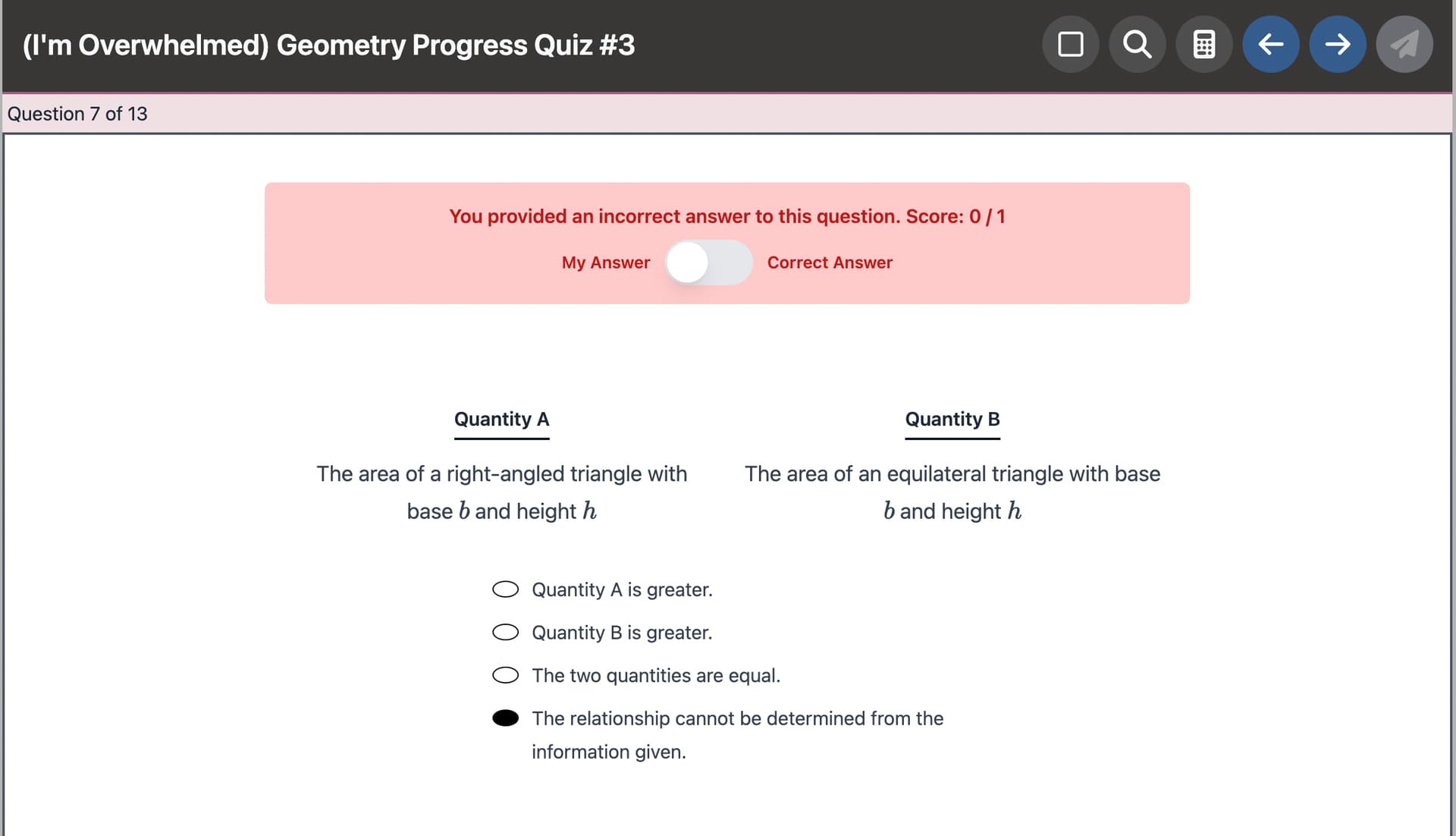Screen dimensions: 1456x836
Task: Choose 'The two quantities are equal' option
Action: [505, 675]
